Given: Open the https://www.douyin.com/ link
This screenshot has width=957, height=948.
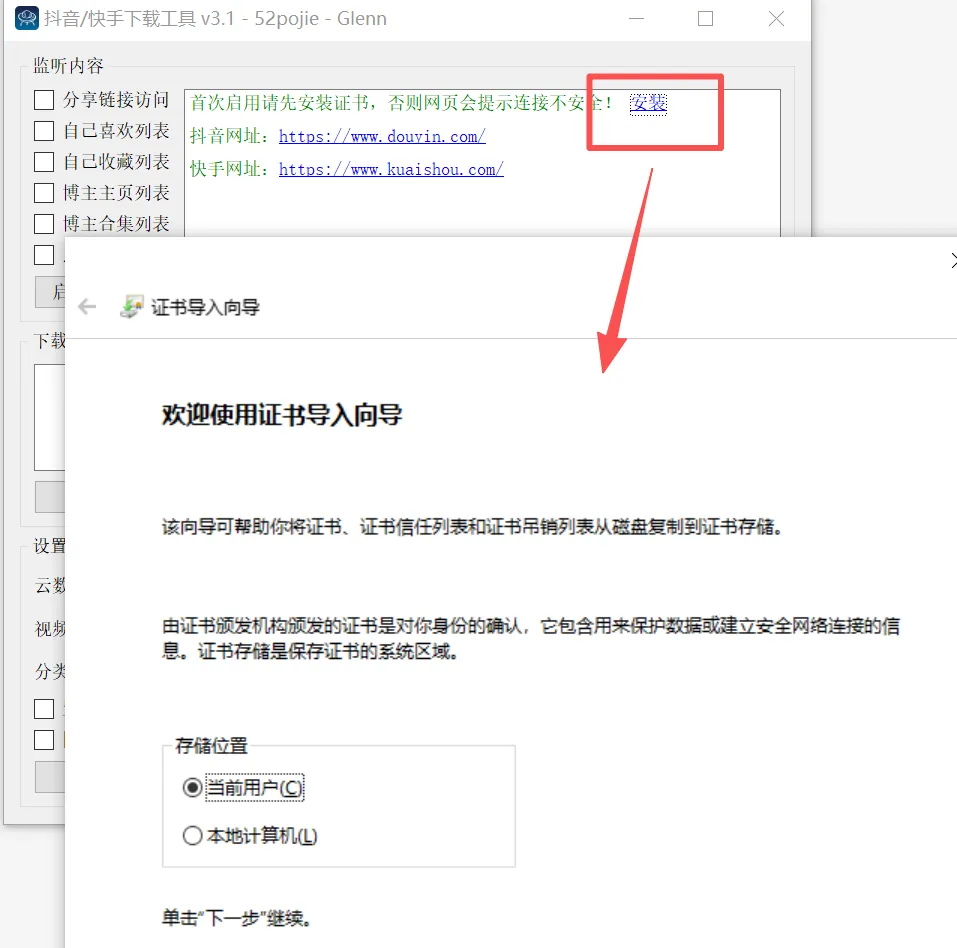Looking at the screenshot, I should click(x=382, y=136).
